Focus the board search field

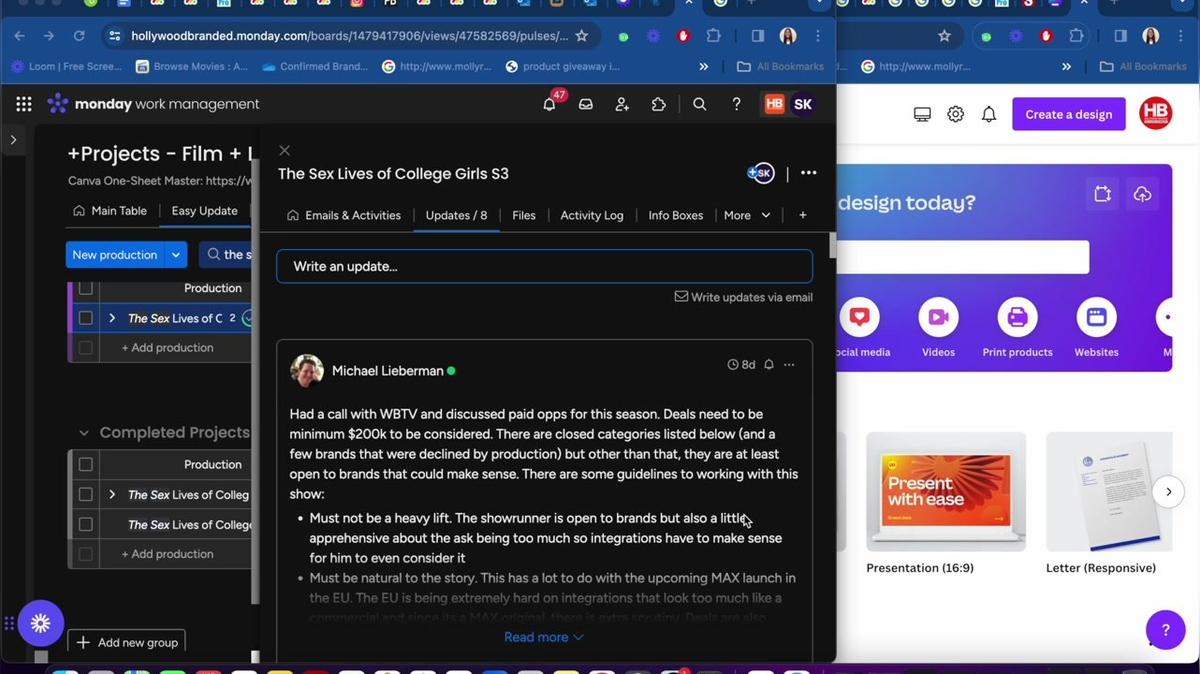point(227,255)
